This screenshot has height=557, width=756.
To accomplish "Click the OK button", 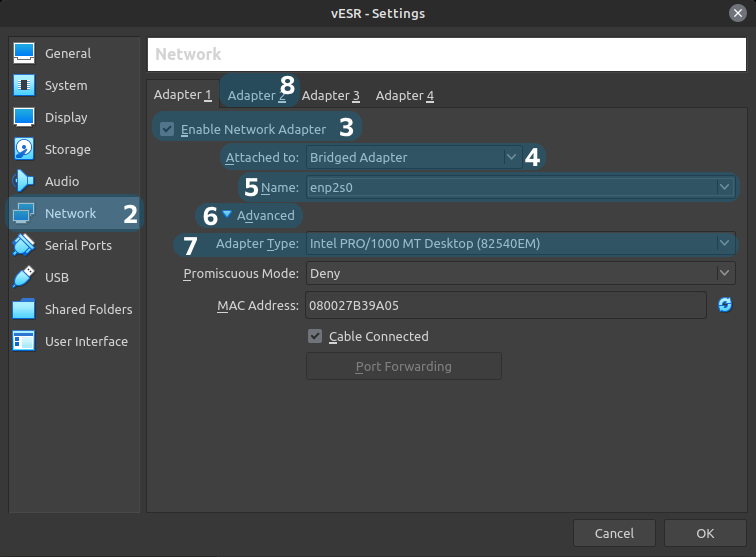I will (x=704, y=533).
